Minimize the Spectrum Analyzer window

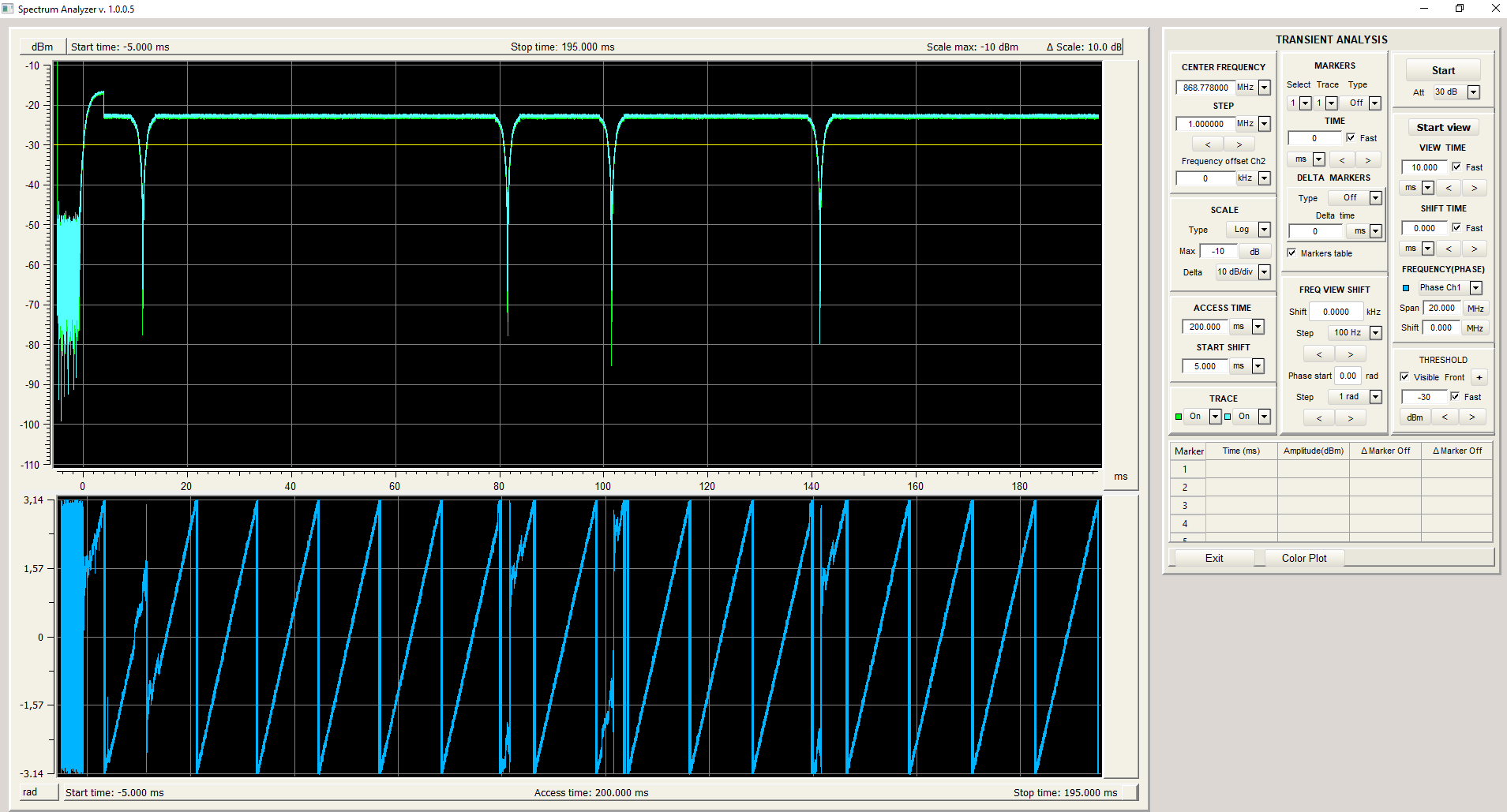coord(1424,9)
